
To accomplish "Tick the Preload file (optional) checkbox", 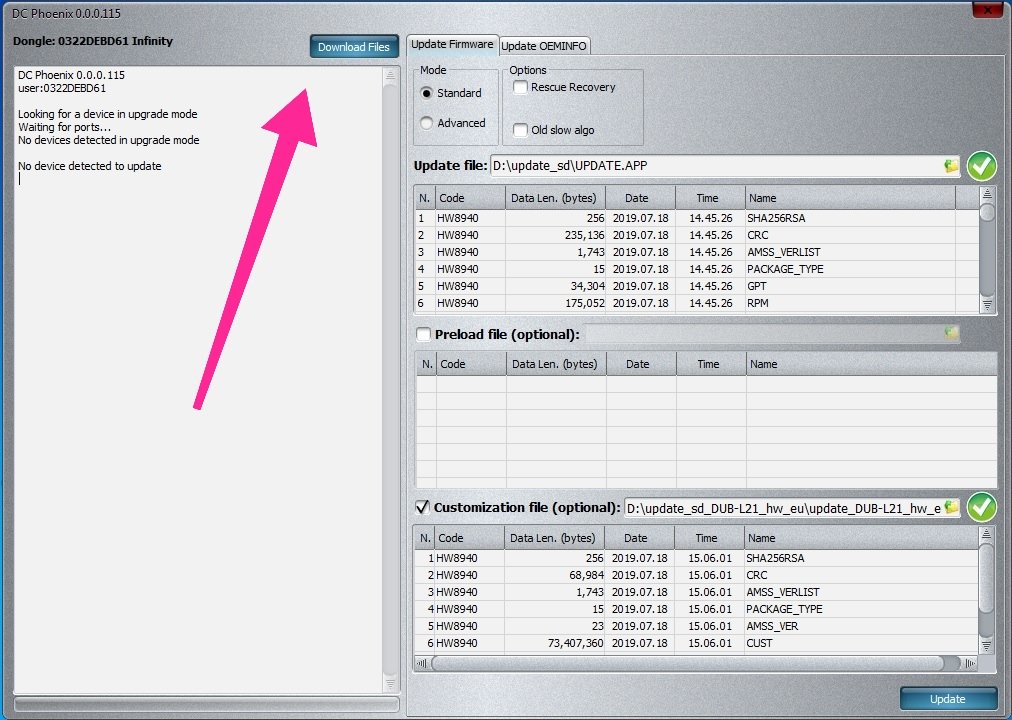I will (x=423, y=334).
